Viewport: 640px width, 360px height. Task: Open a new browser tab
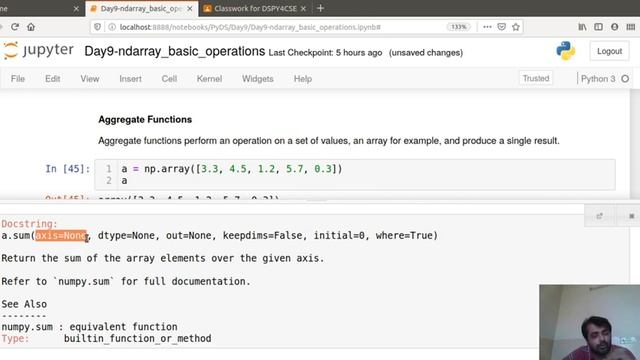tap(320, 8)
